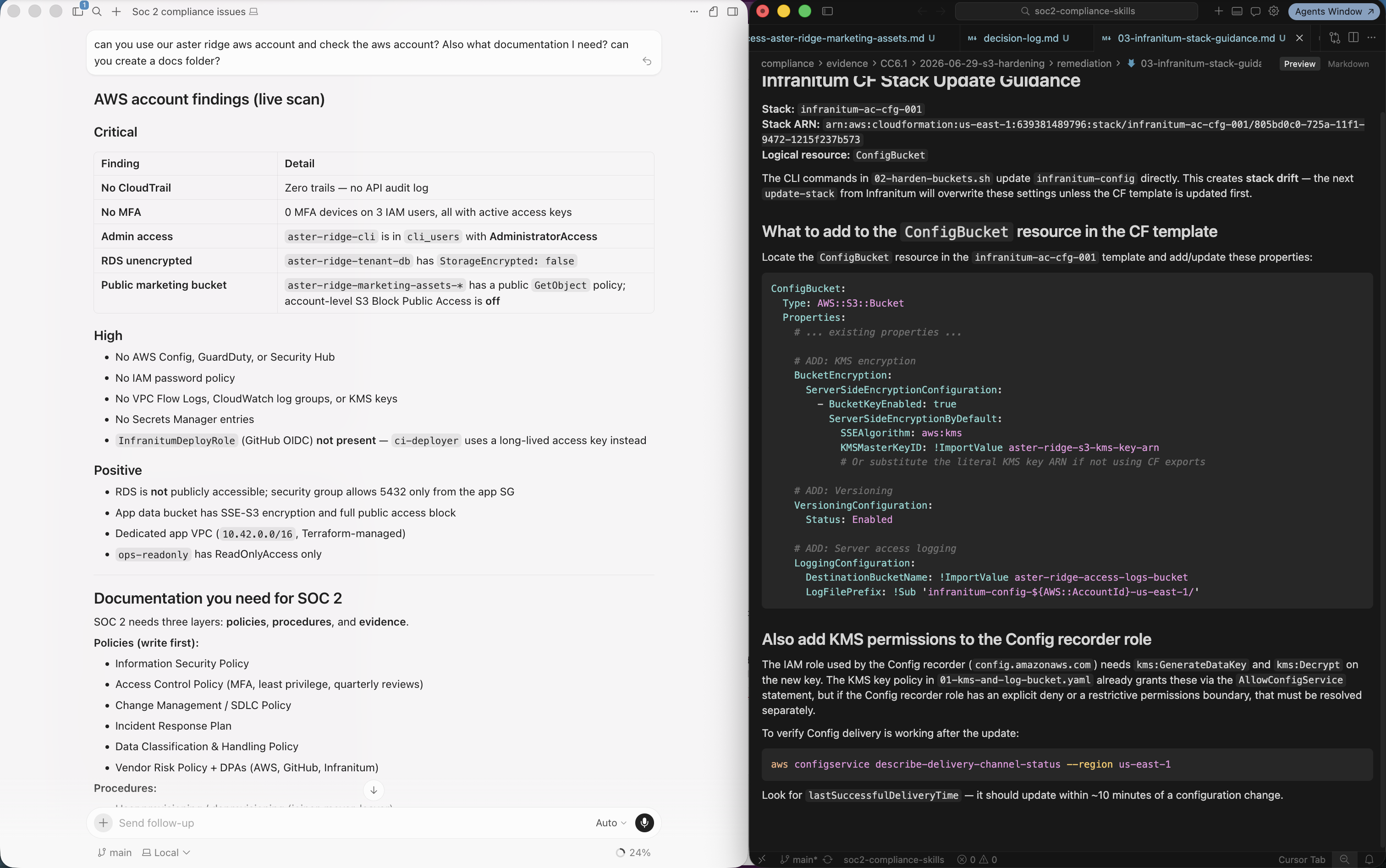Open the chat window more options menu
The width and height of the screenshot is (1386, 868).
pyautogui.click(x=693, y=11)
